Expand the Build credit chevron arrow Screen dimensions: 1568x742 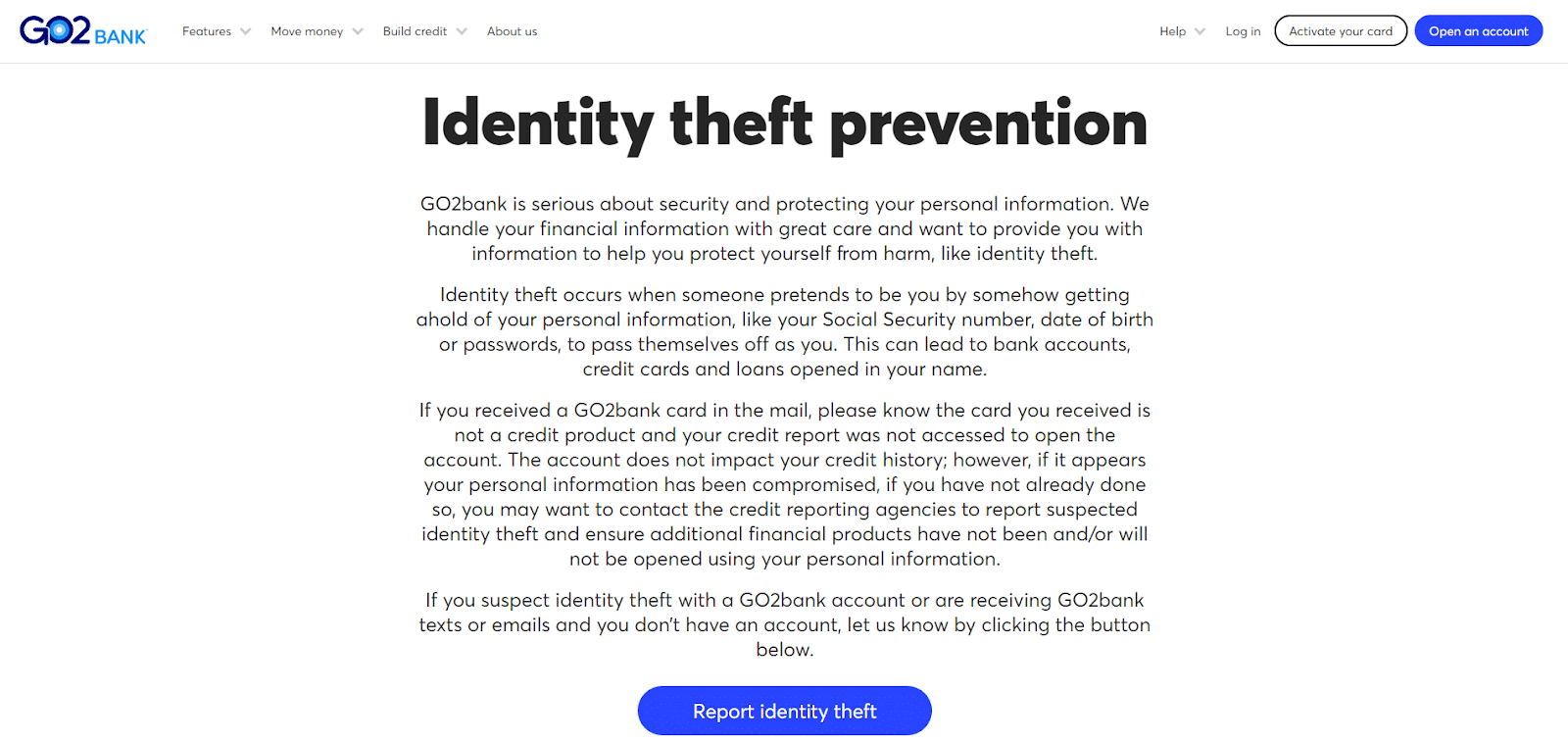tap(462, 31)
